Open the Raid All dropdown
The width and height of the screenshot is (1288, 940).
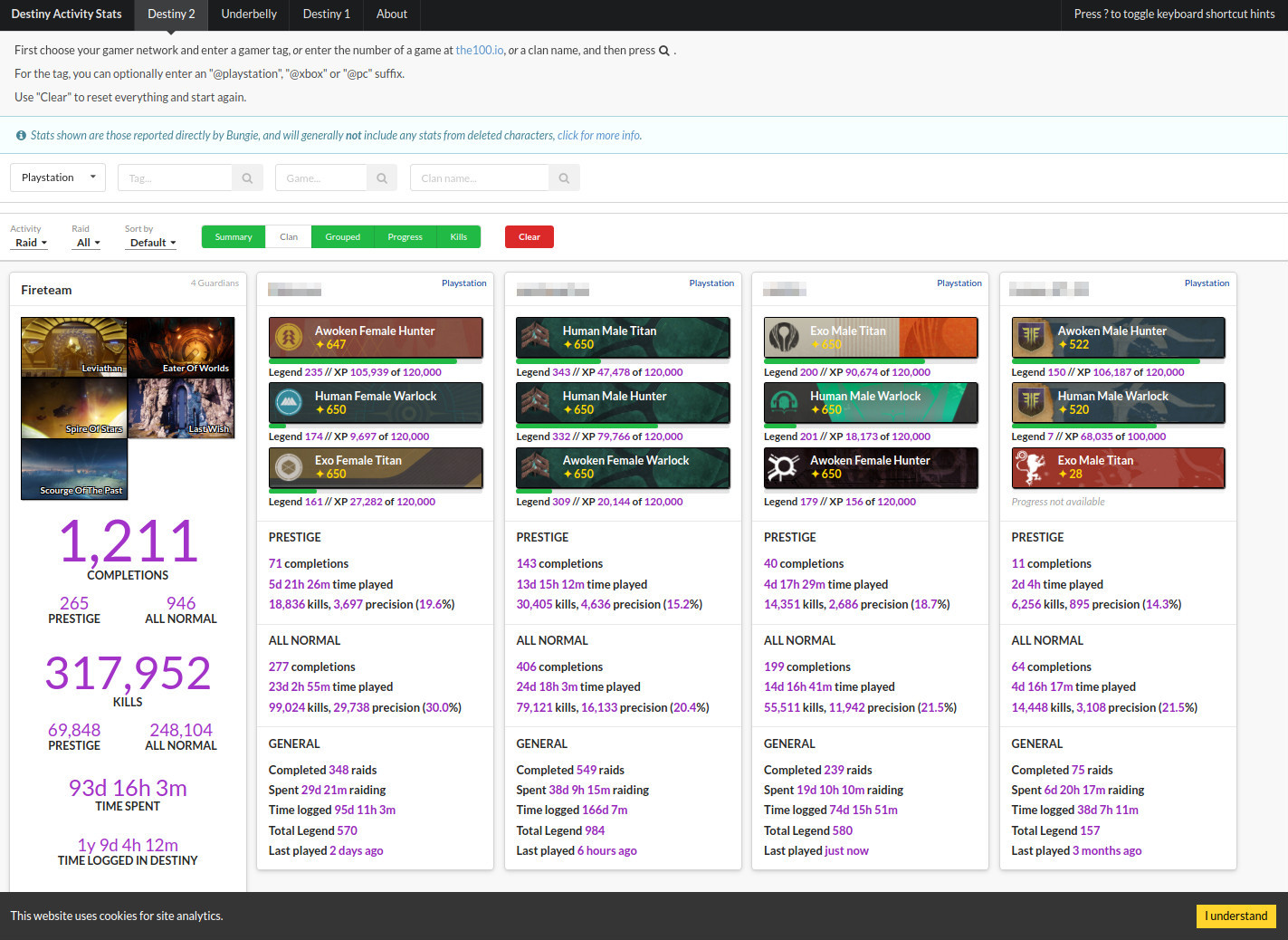[88, 243]
